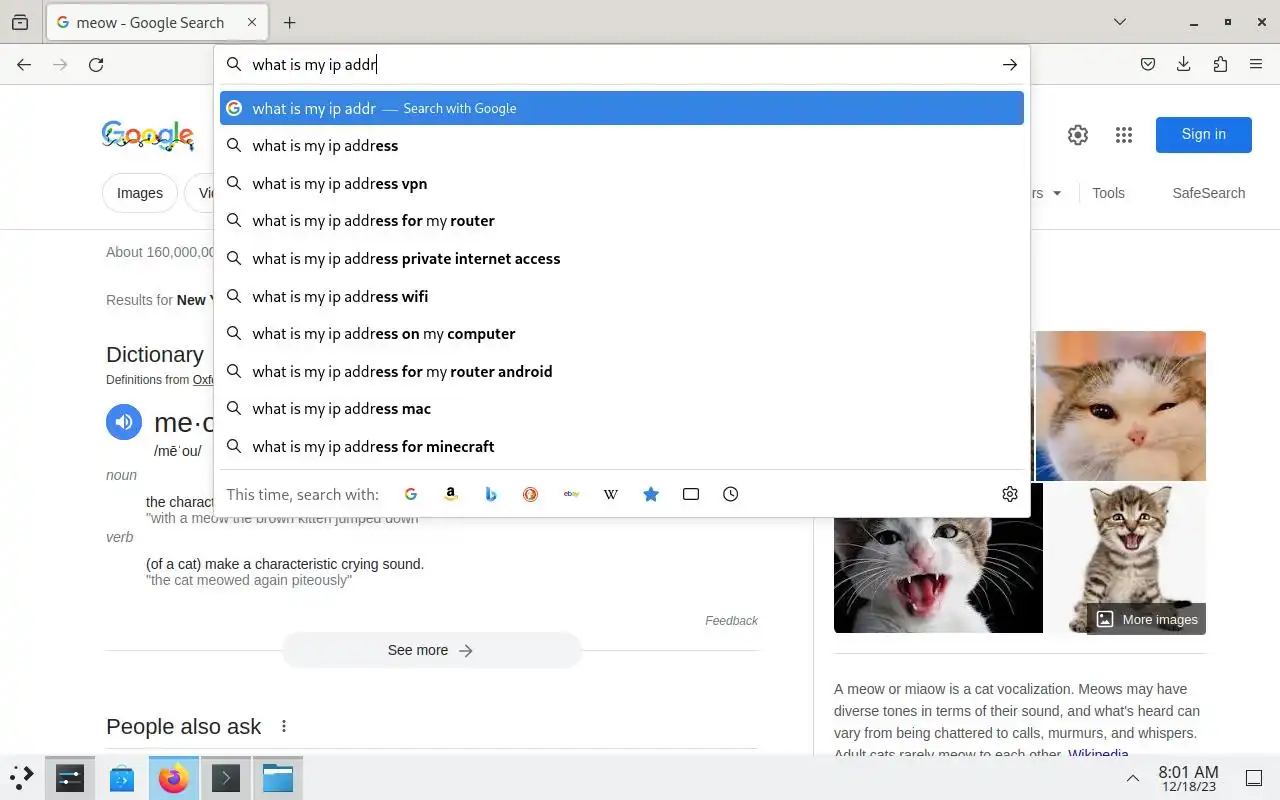Image resolution: width=1280 pixels, height=800 pixels.
Task: Search this time with eBay icon
Action: point(571,494)
